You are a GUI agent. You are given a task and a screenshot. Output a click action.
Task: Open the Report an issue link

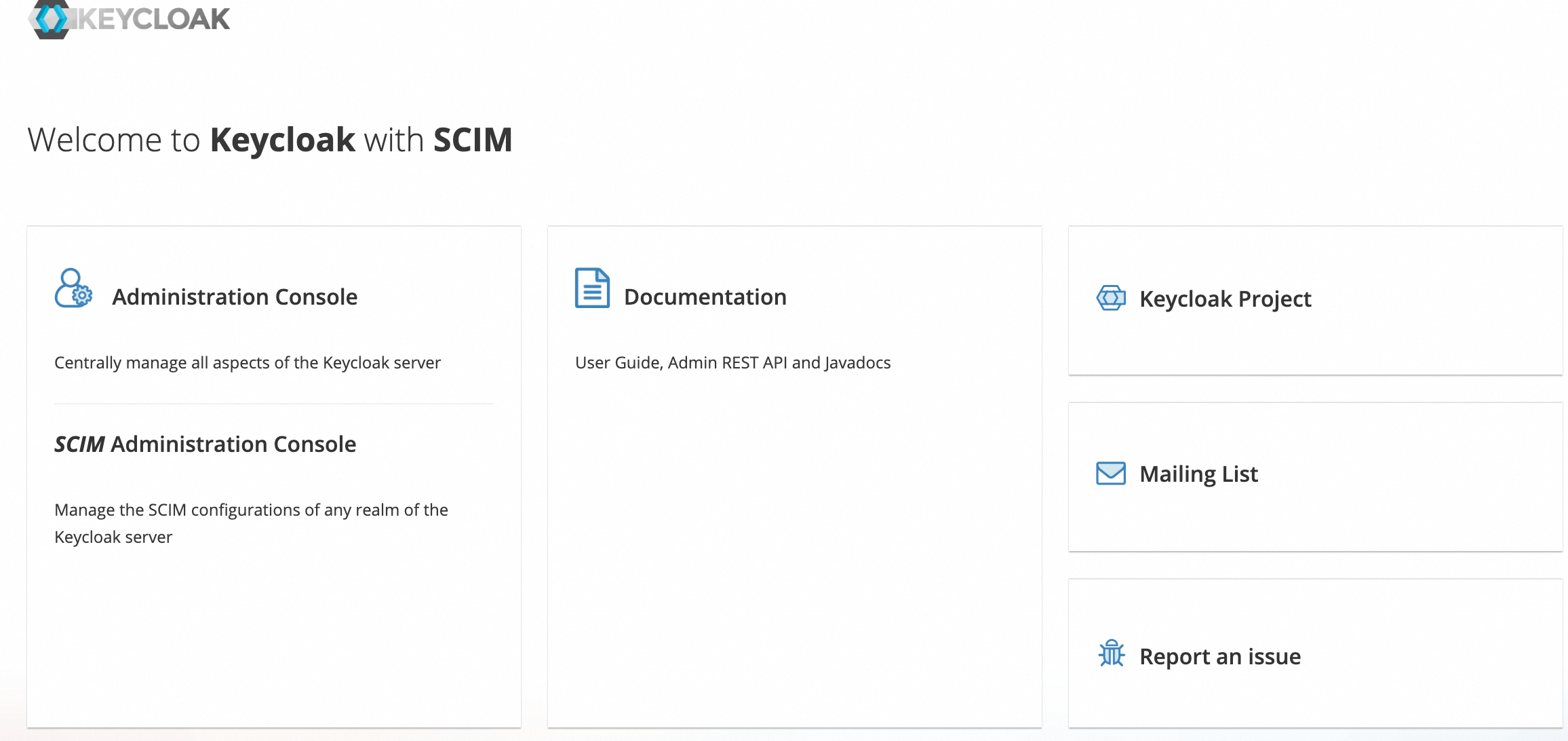(1219, 657)
